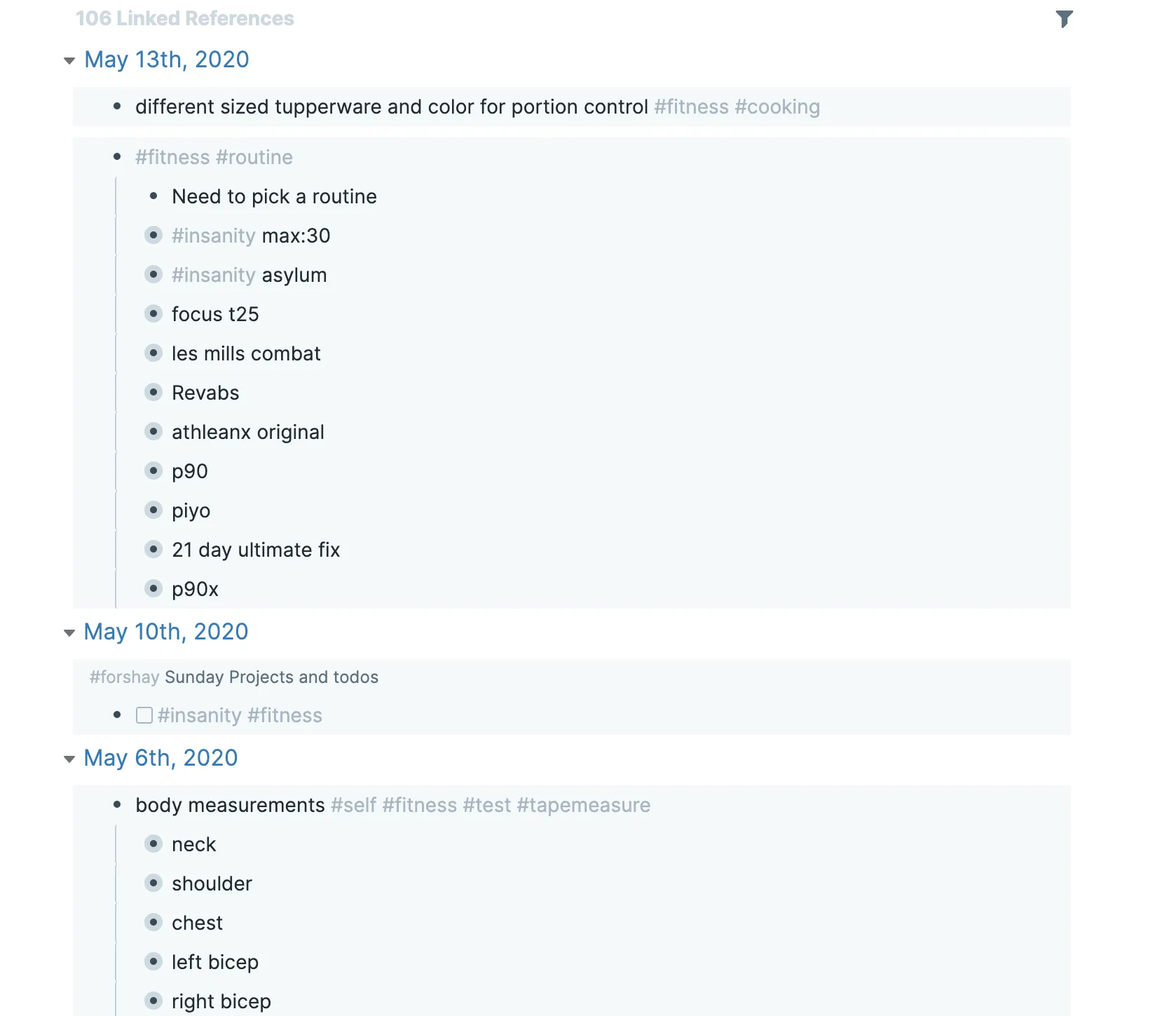Open the #routine tag page

click(255, 157)
